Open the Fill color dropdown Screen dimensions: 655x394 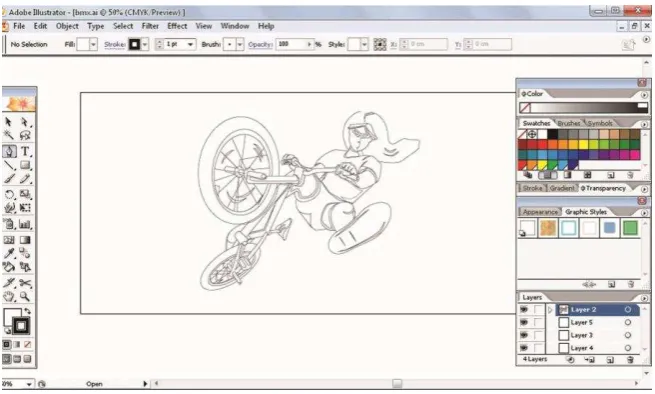coord(94,44)
